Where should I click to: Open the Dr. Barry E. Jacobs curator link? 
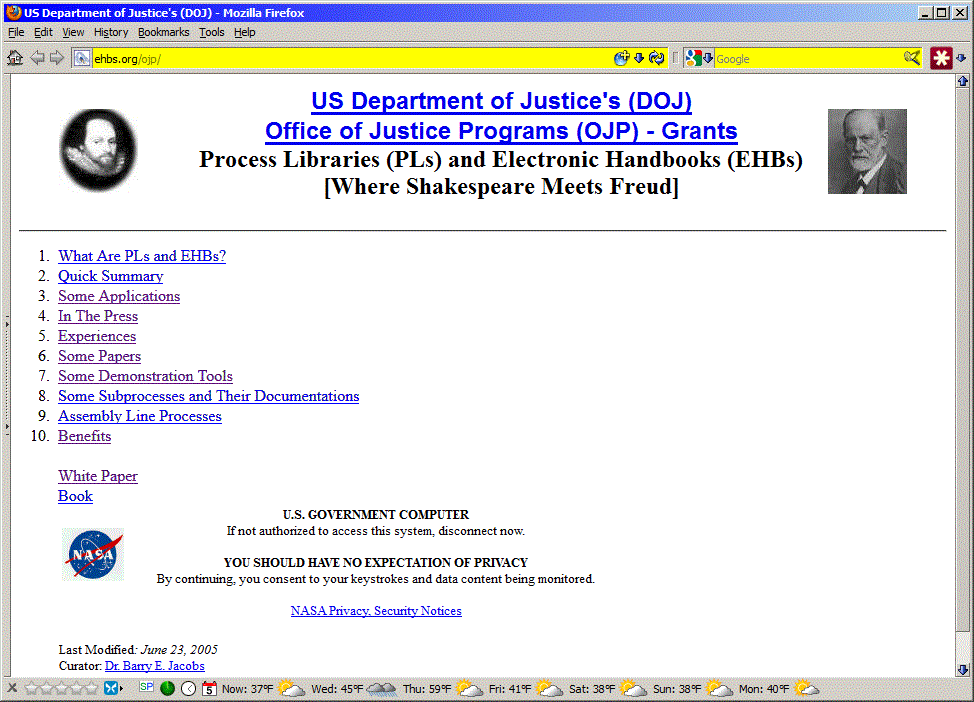click(x=155, y=666)
